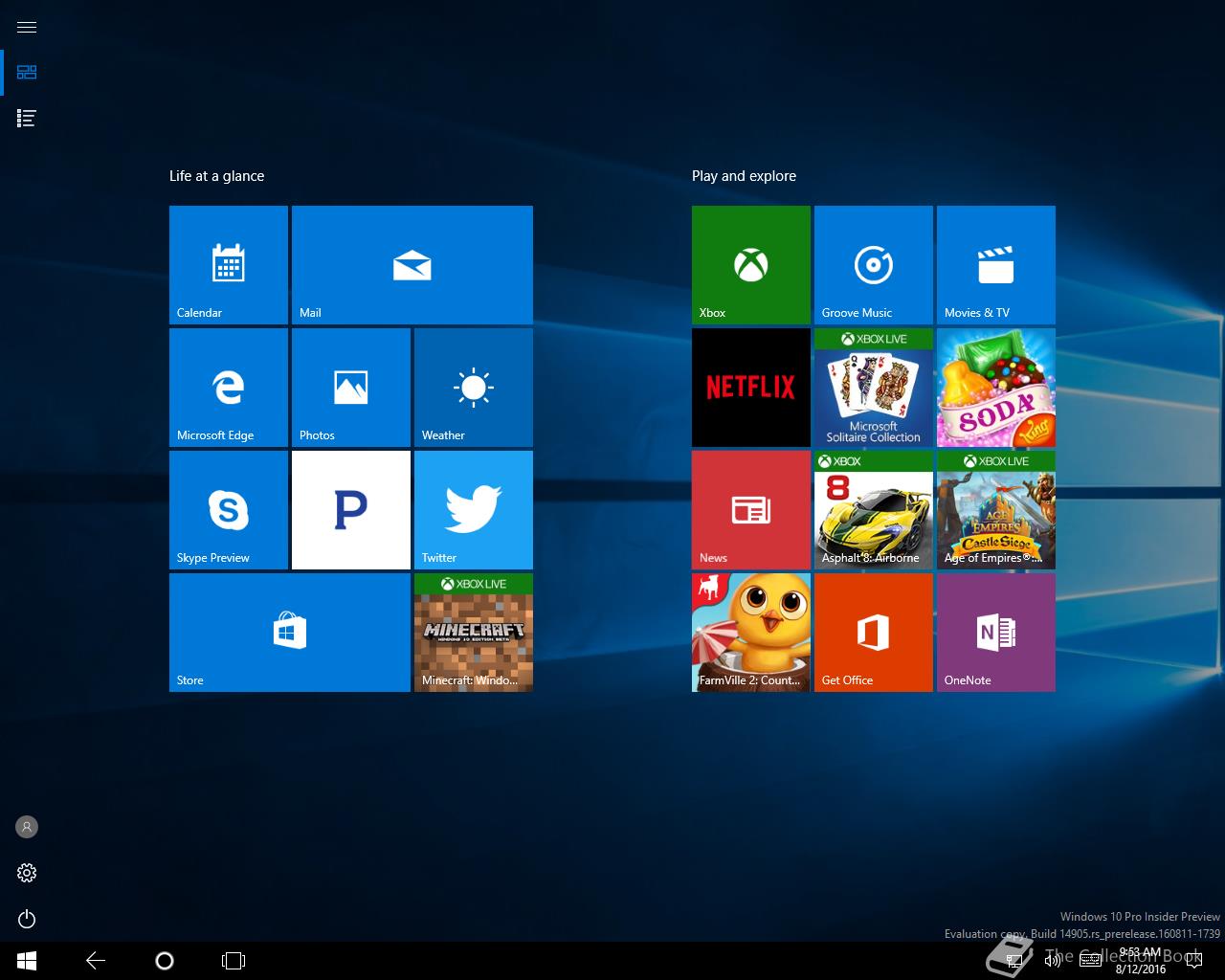
Task: Open the Xbox app tile
Action: point(751,265)
